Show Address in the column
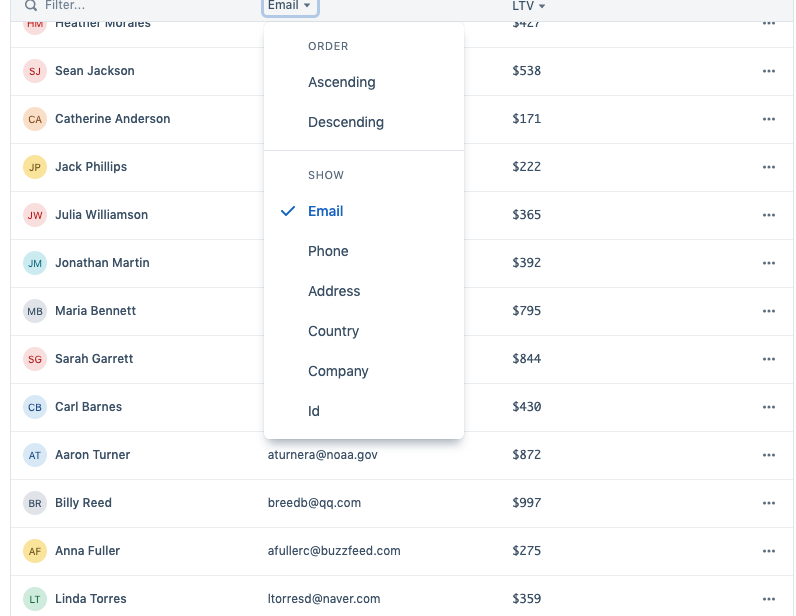796x616 pixels. [x=364, y=291]
